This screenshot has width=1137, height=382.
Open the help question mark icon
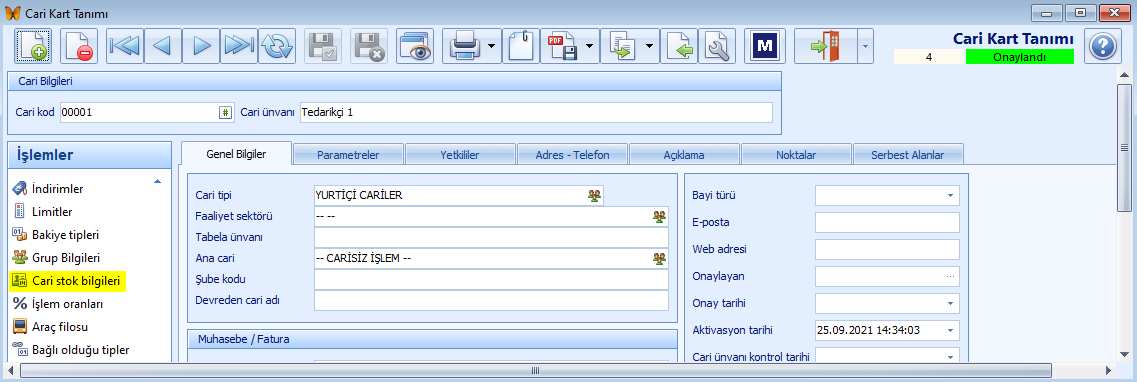(1102, 46)
